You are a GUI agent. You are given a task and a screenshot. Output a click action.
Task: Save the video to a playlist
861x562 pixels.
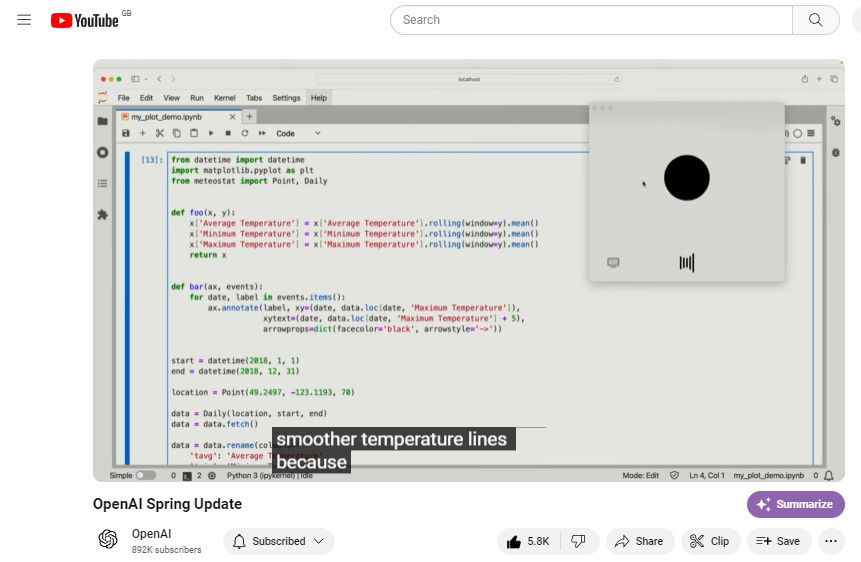(x=778, y=542)
